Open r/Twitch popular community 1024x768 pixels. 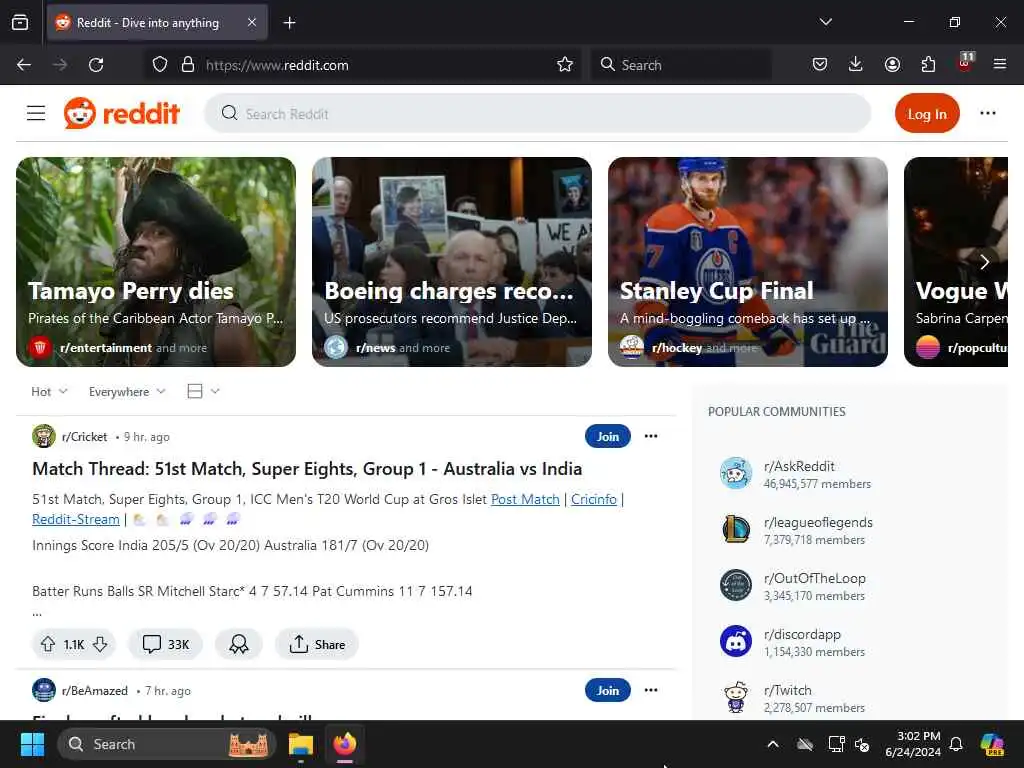click(x=788, y=691)
